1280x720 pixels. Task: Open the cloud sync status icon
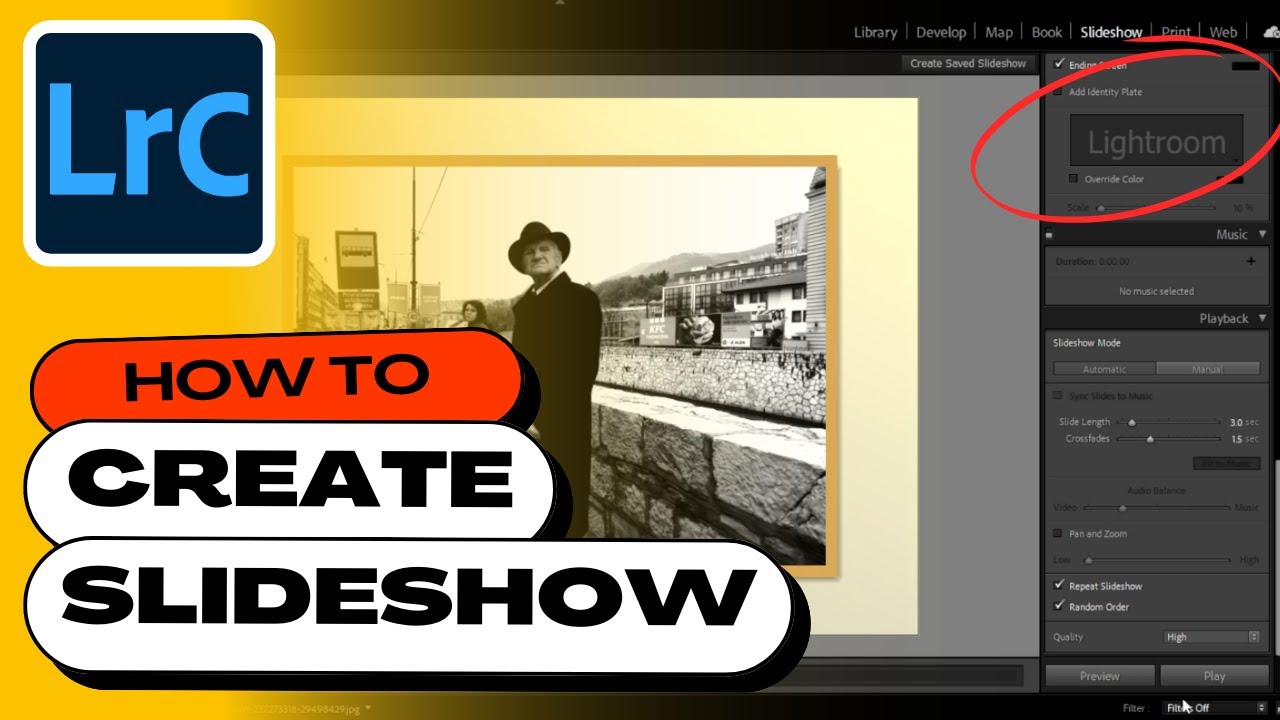pos(1271,32)
